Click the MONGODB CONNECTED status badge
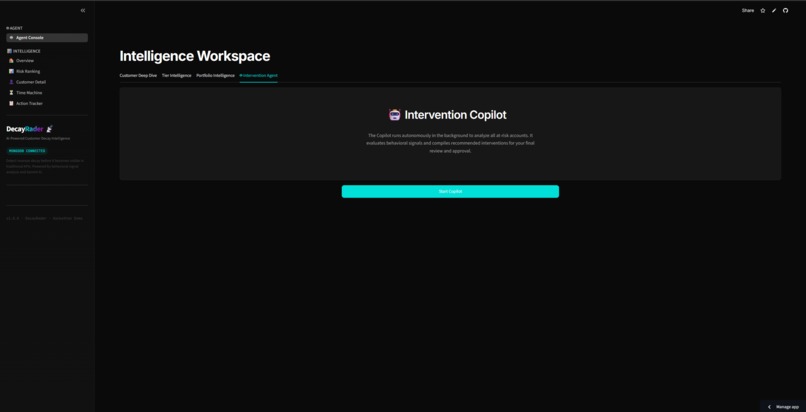The width and height of the screenshot is (806, 412). coord(27,151)
